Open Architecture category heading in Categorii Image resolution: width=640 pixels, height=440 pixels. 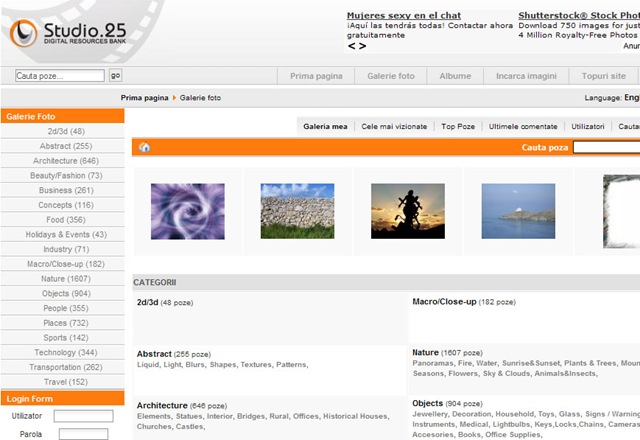[x=162, y=405]
